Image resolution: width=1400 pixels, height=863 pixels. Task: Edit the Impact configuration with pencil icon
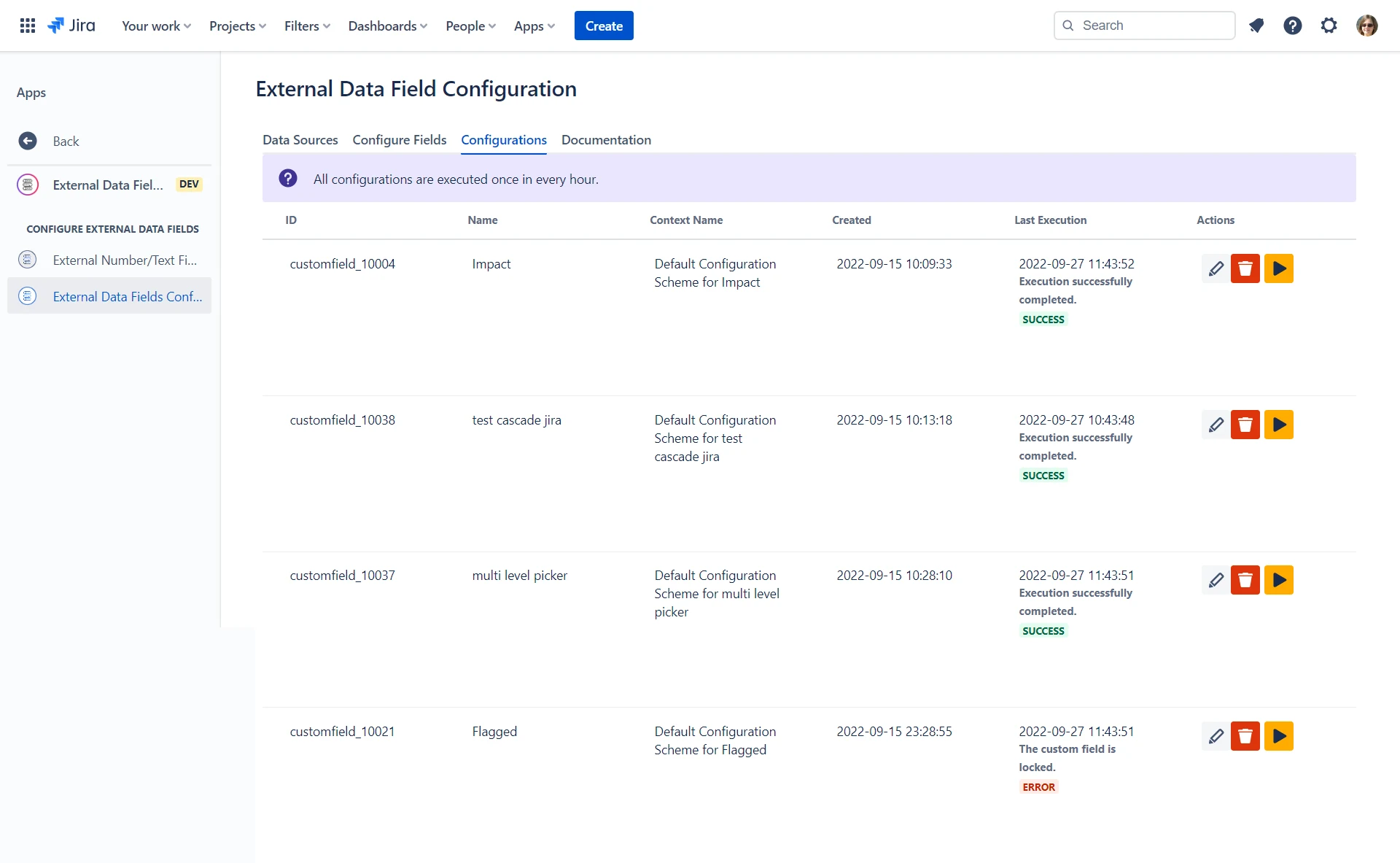click(1216, 268)
